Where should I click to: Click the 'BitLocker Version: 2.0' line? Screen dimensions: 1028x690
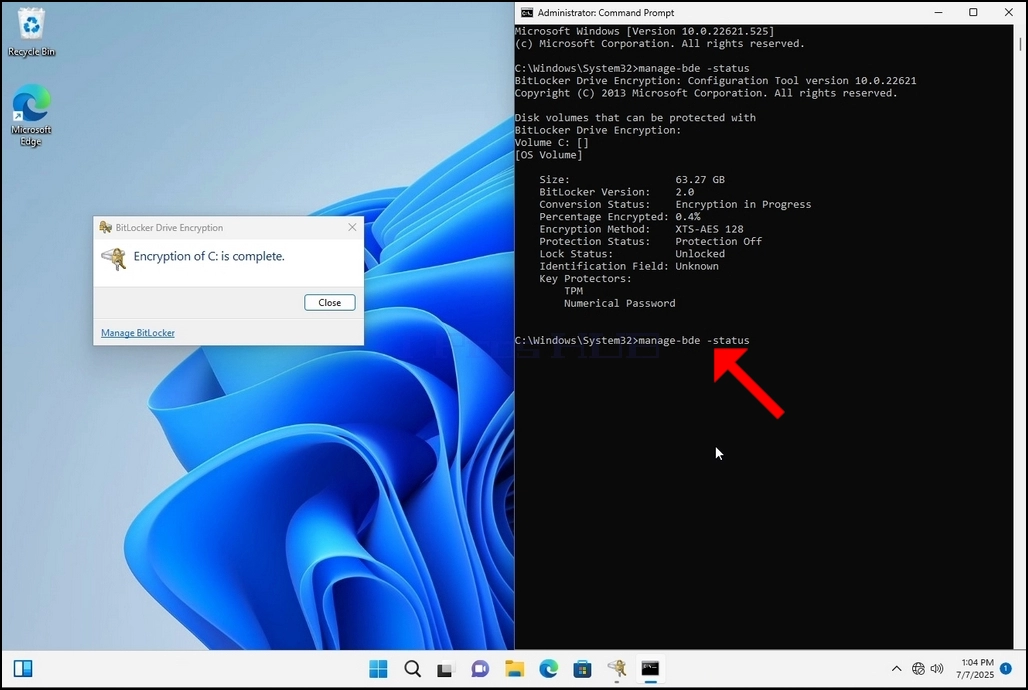616,192
